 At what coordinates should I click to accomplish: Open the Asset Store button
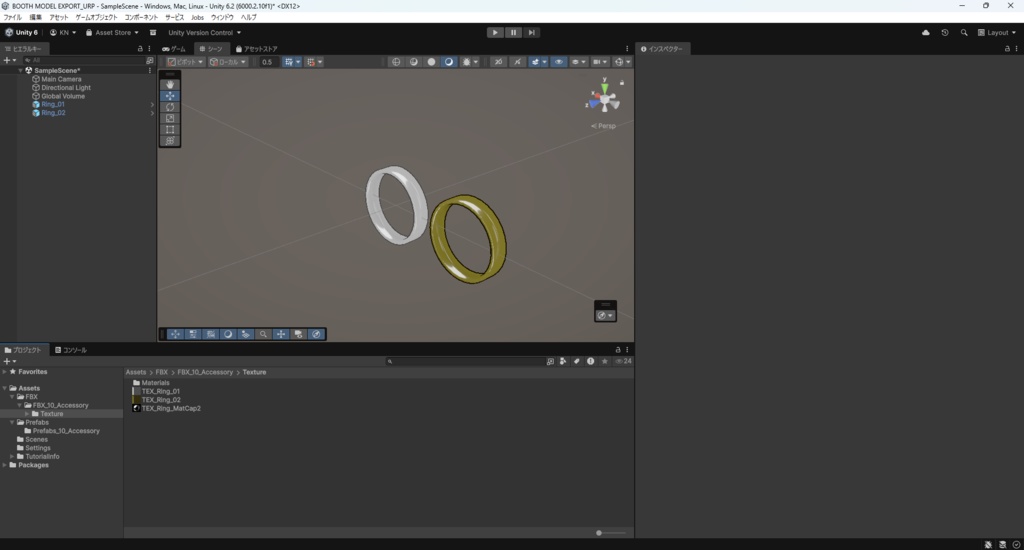pos(112,33)
